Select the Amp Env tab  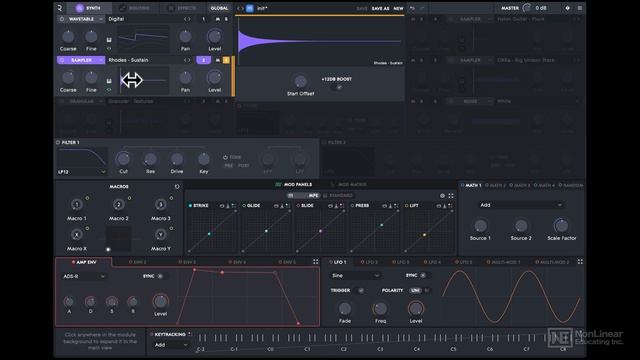pyautogui.click(x=84, y=262)
